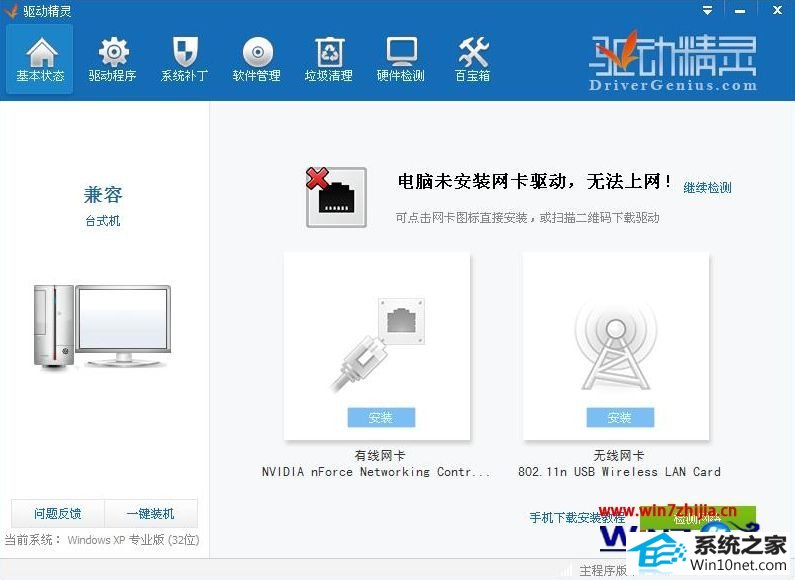795x580 pixels.
Task: Switch to 驱动程序 gear tab
Action: (113, 59)
